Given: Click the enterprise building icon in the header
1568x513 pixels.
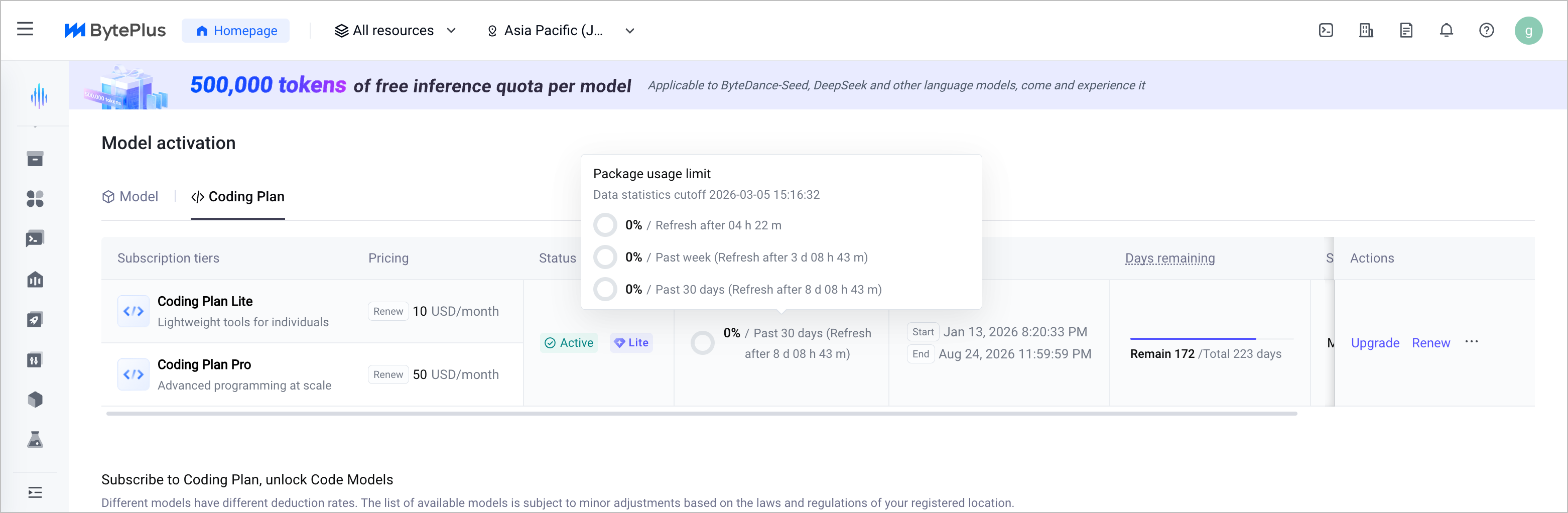Looking at the screenshot, I should pos(1365,31).
